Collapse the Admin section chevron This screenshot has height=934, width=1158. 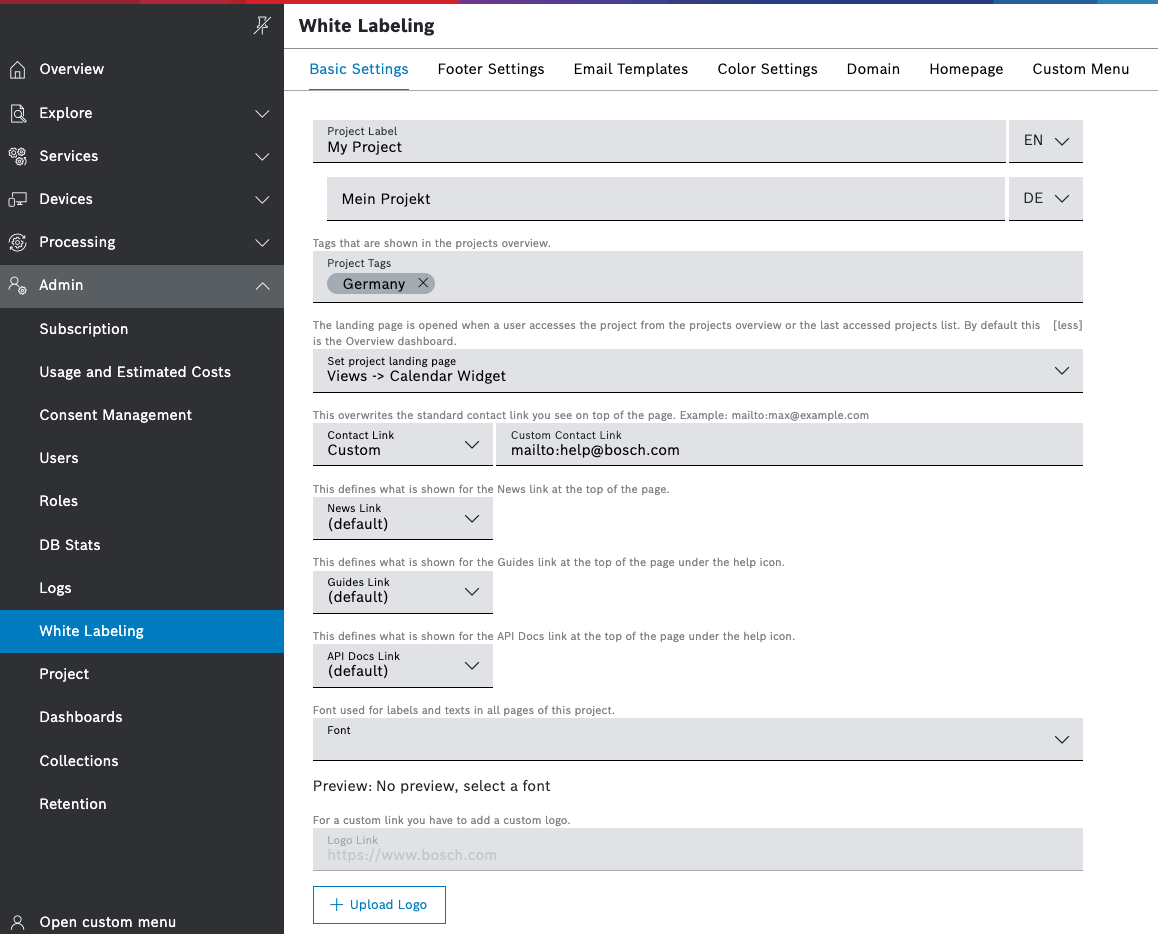[262, 286]
